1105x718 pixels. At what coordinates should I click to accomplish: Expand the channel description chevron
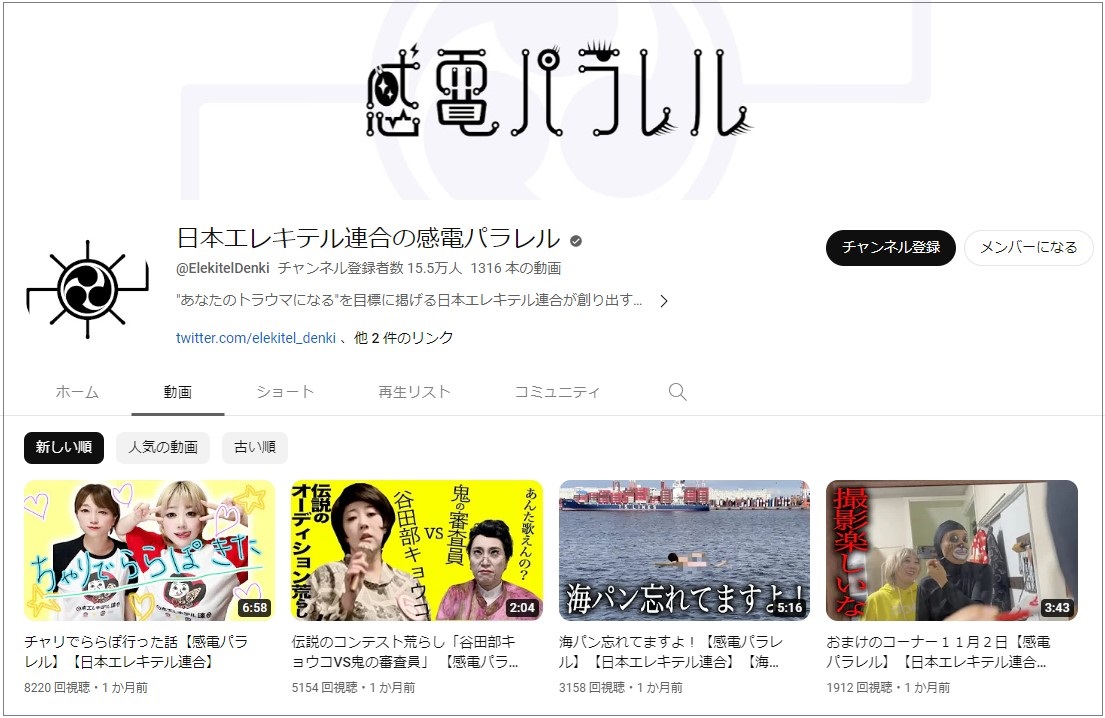coord(664,301)
